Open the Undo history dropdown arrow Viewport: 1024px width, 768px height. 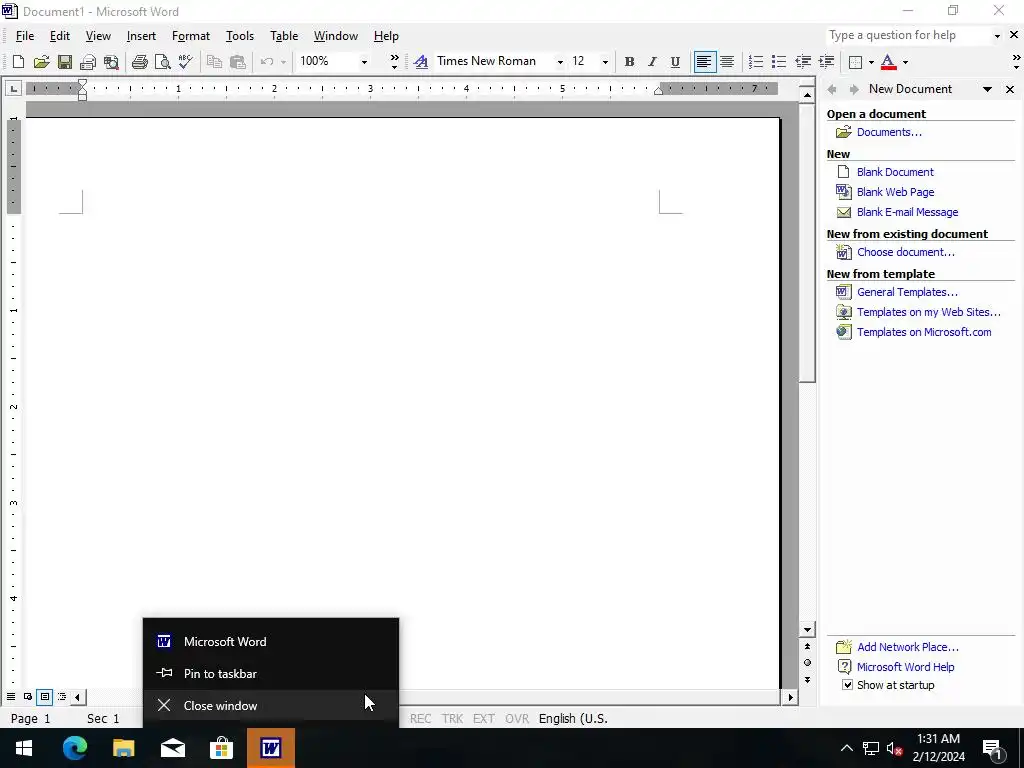pos(283,62)
